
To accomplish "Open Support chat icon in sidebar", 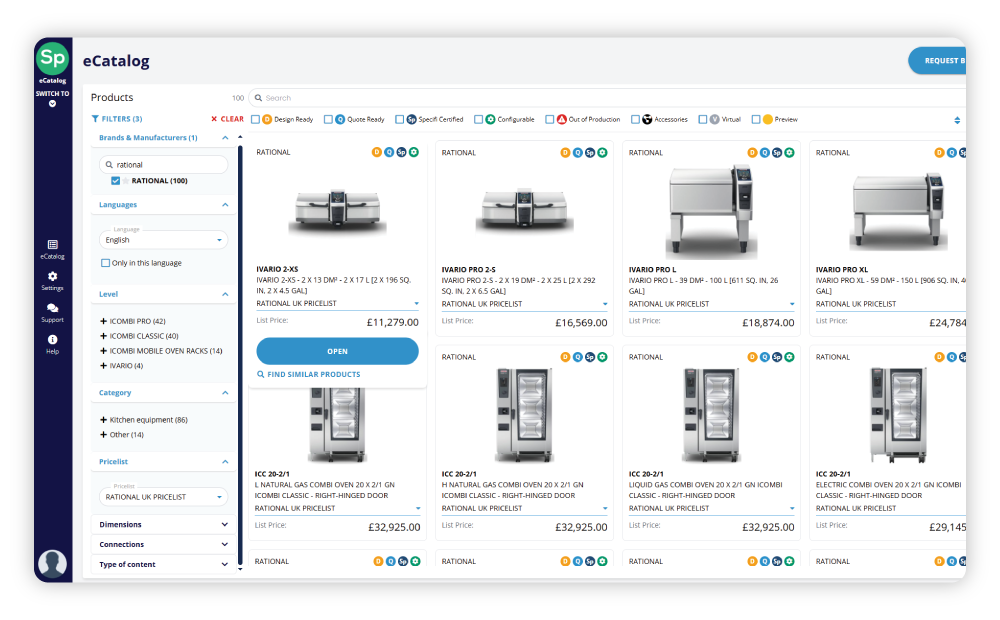I will coord(52,313).
